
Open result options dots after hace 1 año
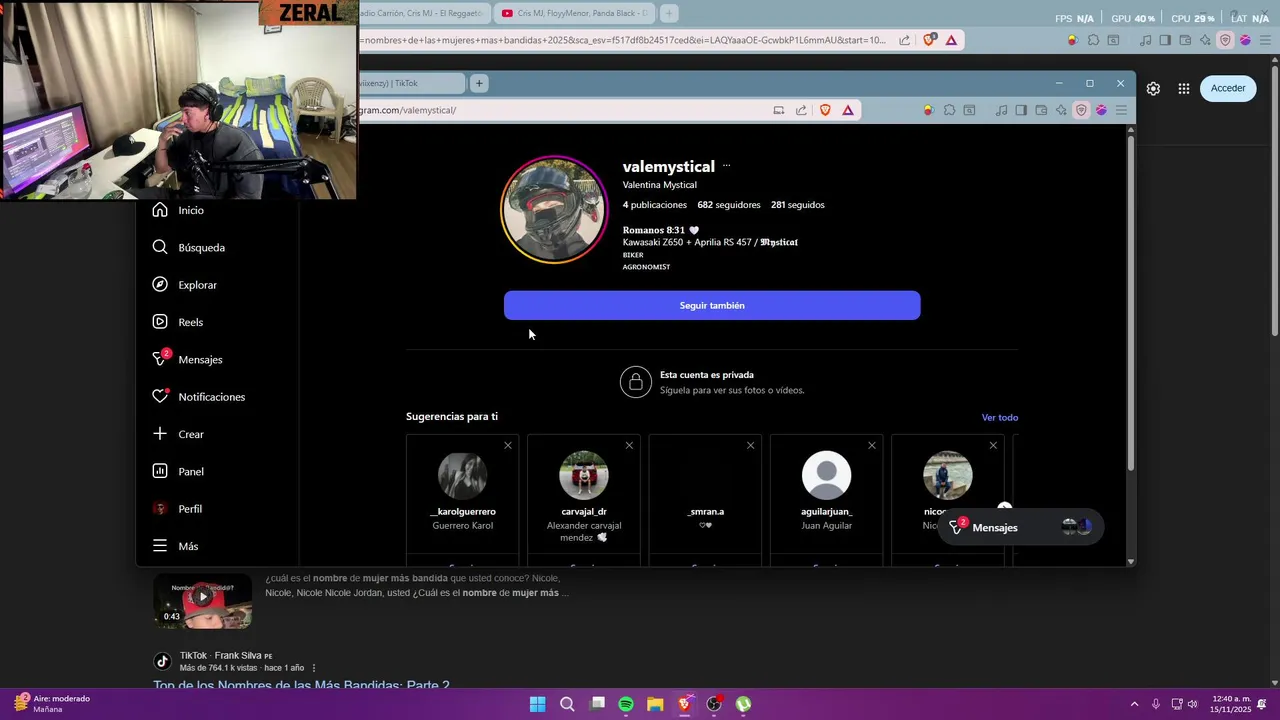(x=314, y=668)
